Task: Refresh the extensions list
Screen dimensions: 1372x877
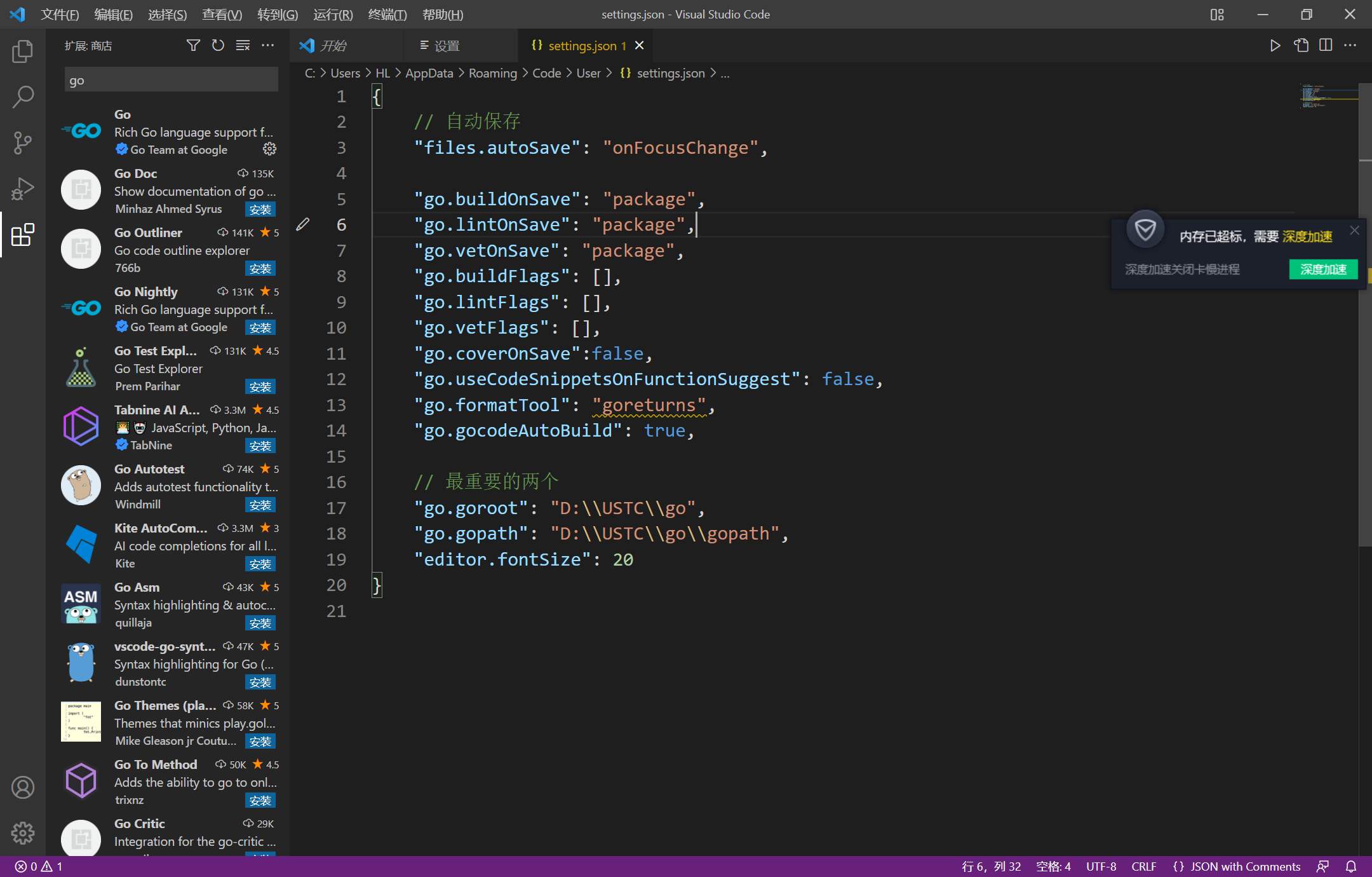Action: (x=218, y=45)
